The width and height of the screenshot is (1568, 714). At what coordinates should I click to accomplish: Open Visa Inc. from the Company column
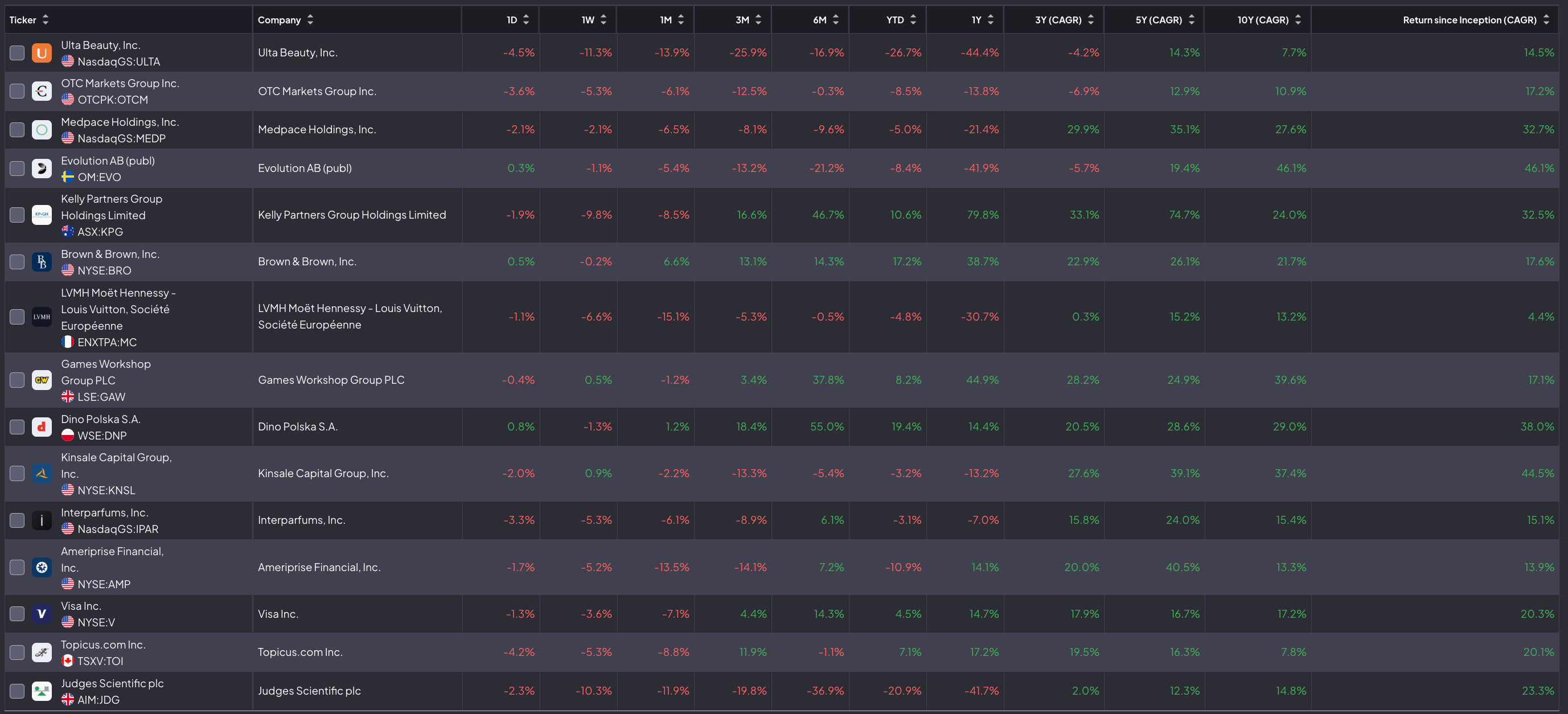(x=278, y=614)
